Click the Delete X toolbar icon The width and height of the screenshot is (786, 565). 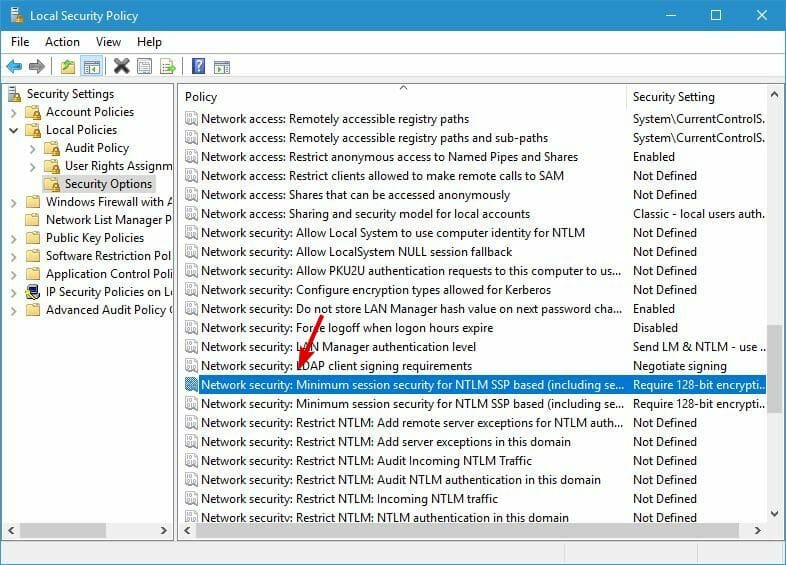(121, 66)
